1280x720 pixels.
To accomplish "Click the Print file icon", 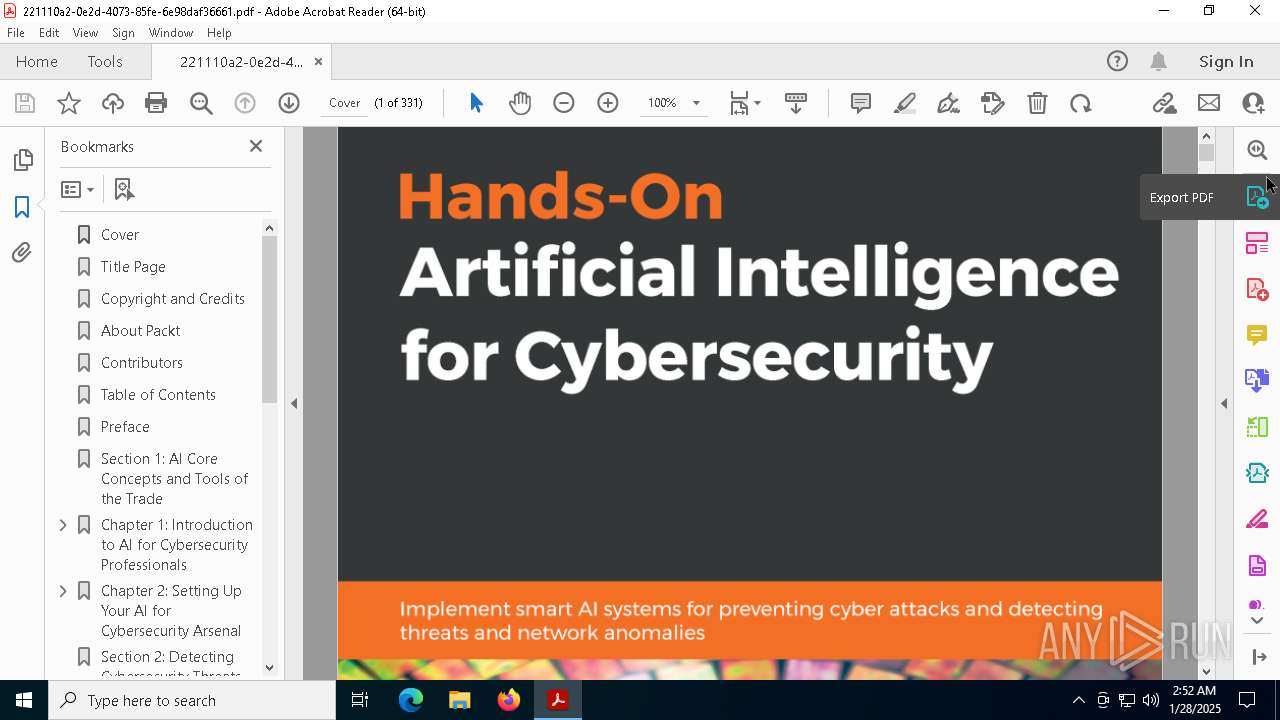I will (x=156, y=103).
